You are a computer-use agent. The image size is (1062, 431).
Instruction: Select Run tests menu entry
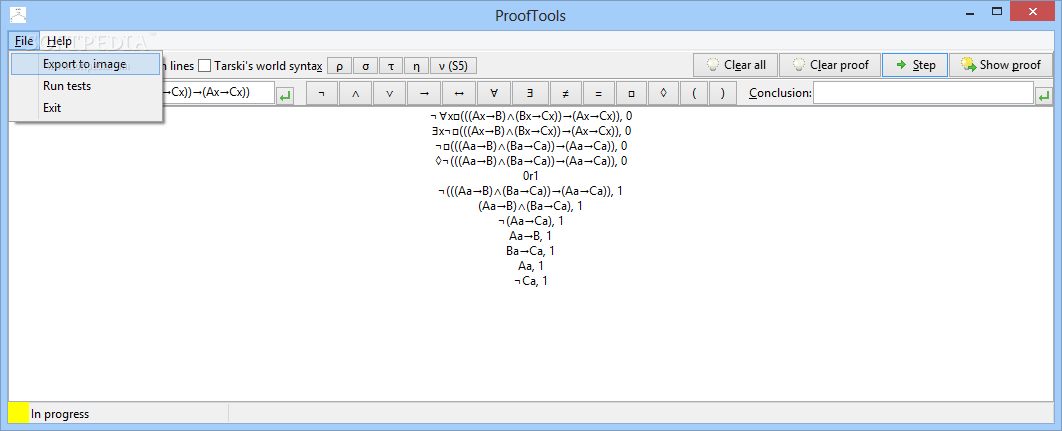(x=86, y=86)
